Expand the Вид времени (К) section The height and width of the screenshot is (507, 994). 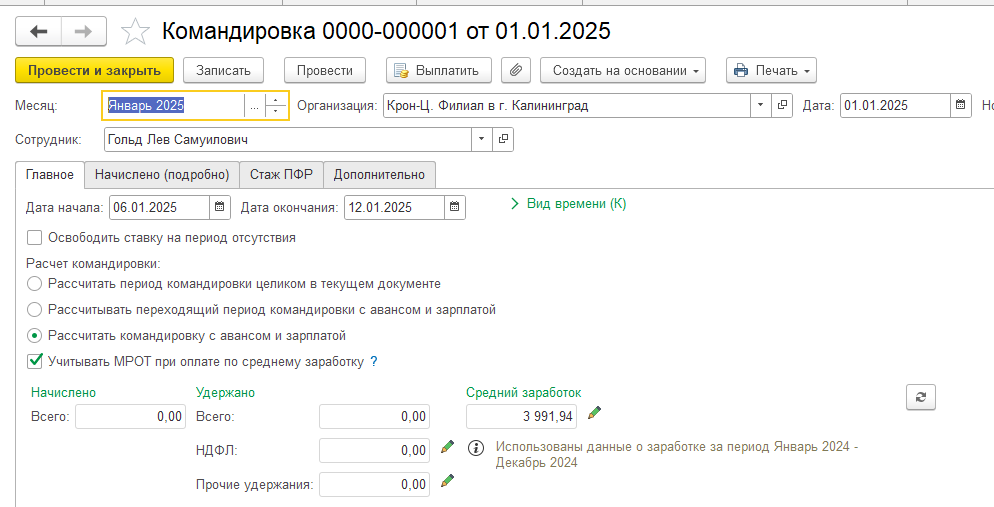[568, 204]
